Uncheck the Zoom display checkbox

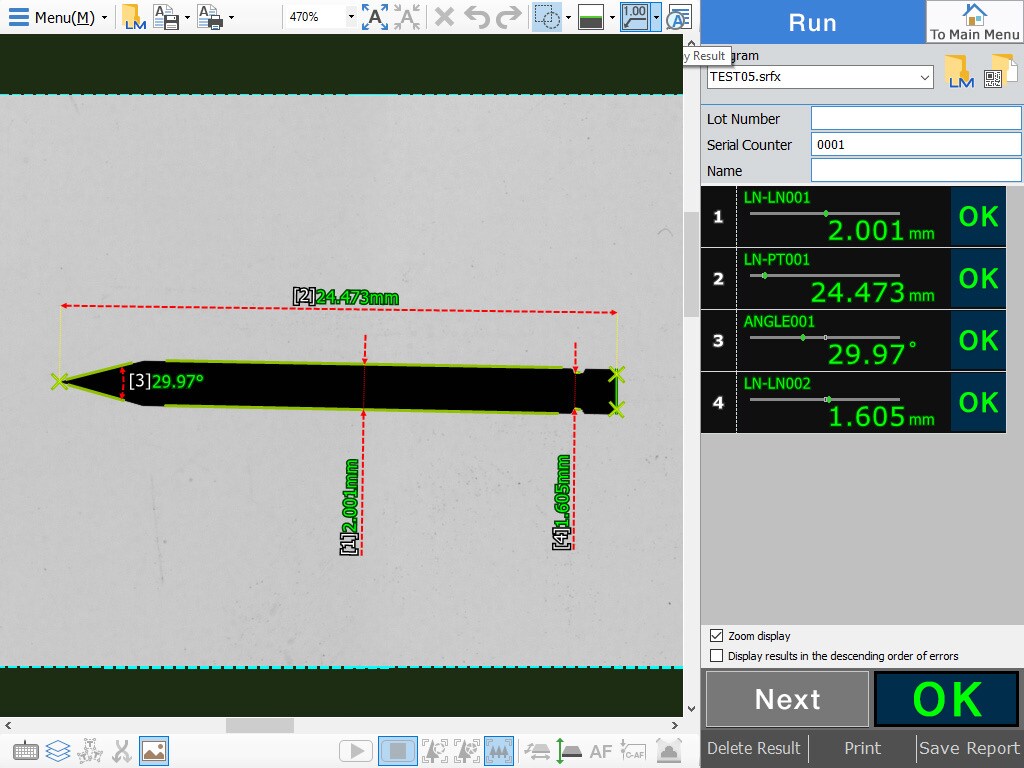[716, 636]
